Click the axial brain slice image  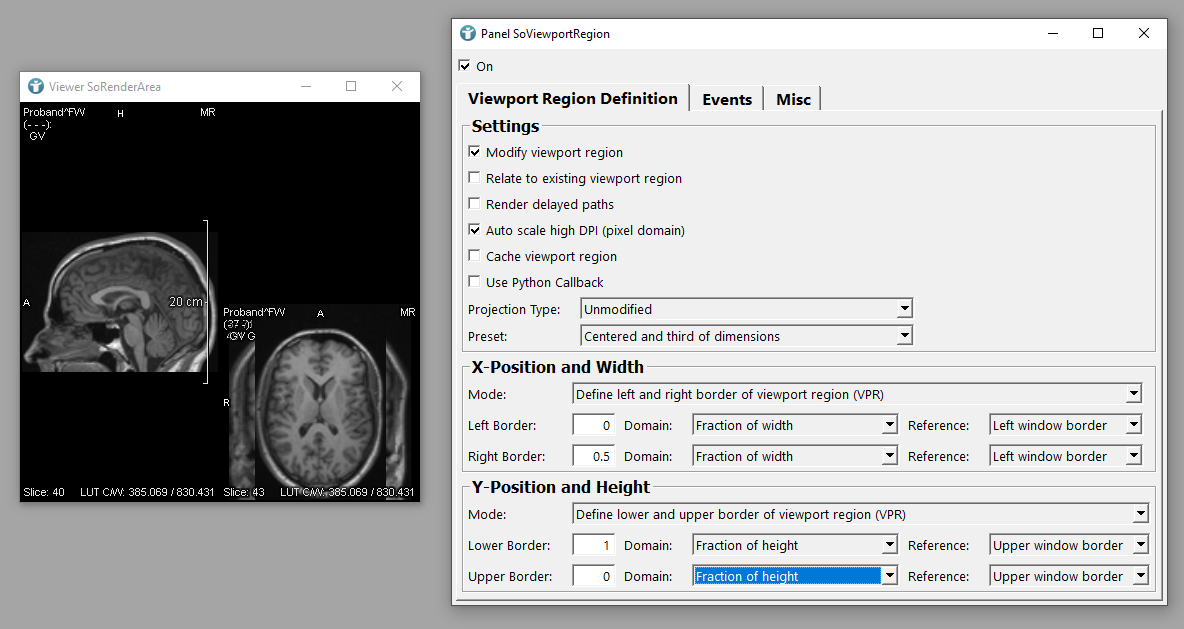[320, 400]
